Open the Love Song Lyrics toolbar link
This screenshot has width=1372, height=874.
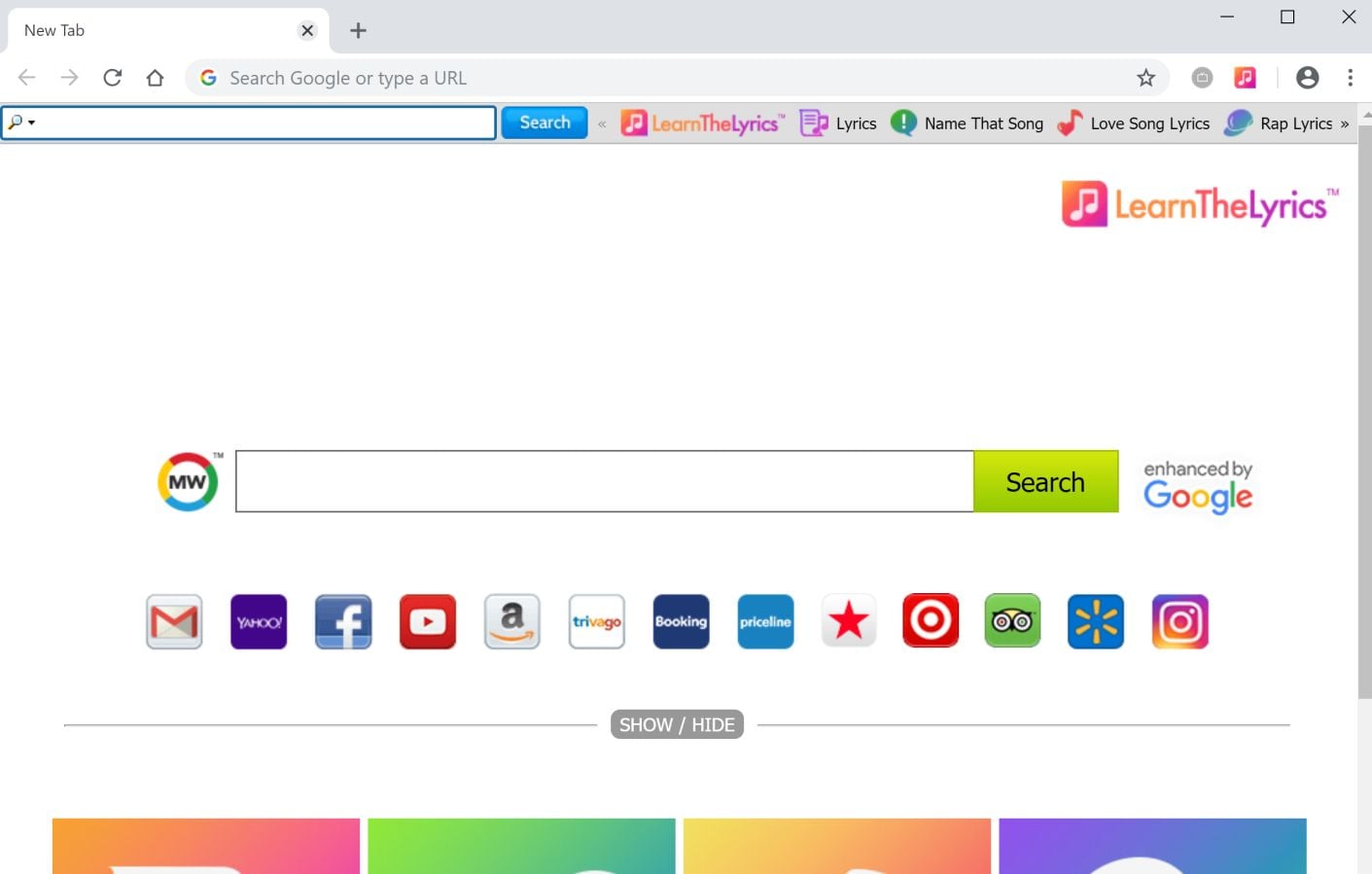(1134, 123)
